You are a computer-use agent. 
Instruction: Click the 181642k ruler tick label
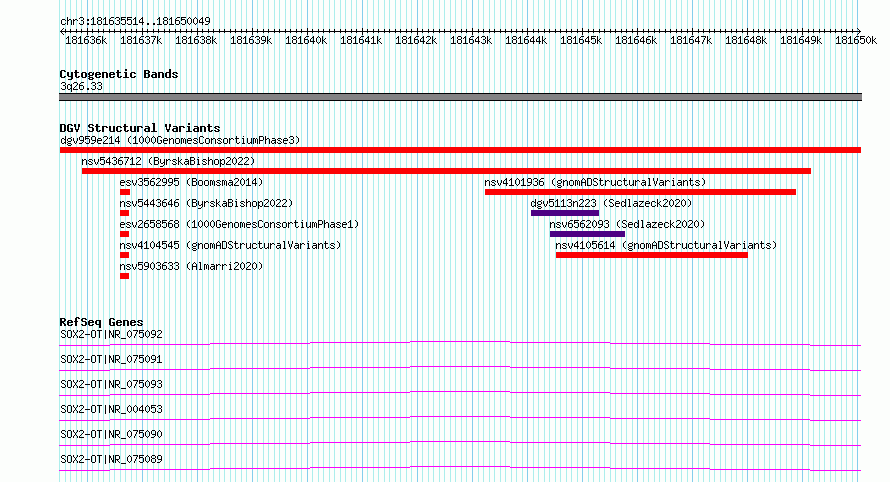pyautogui.click(x=417, y=40)
